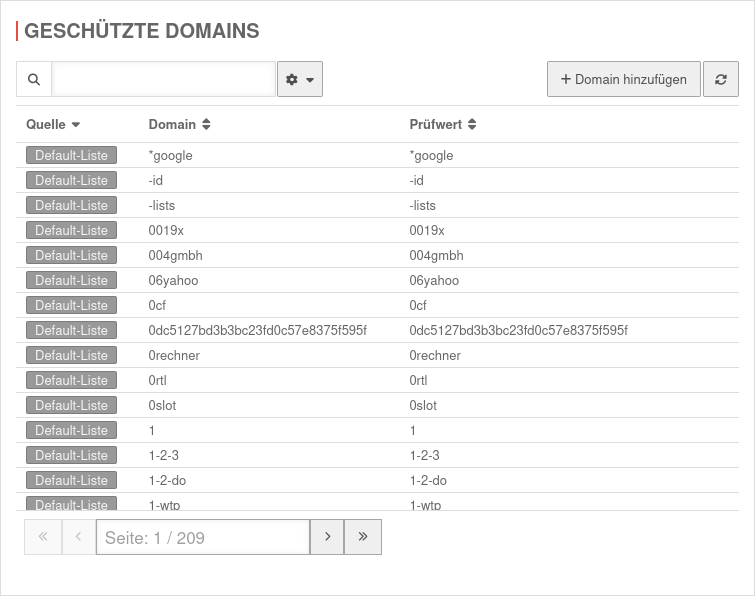Click Default-Liste badge for 0rechner
Viewport: 755px width, 596px height.
click(x=71, y=355)
